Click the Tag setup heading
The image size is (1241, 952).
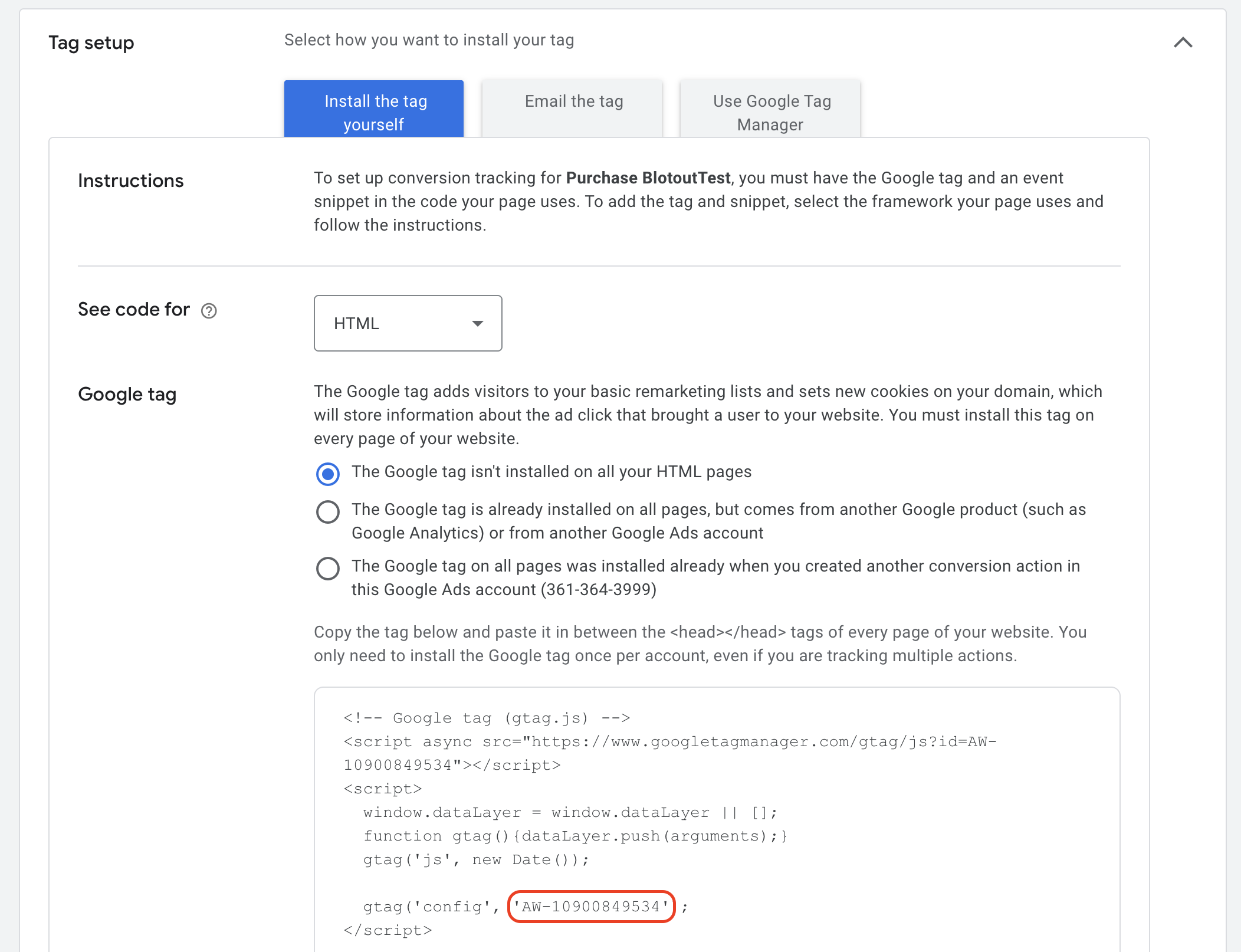91,43
